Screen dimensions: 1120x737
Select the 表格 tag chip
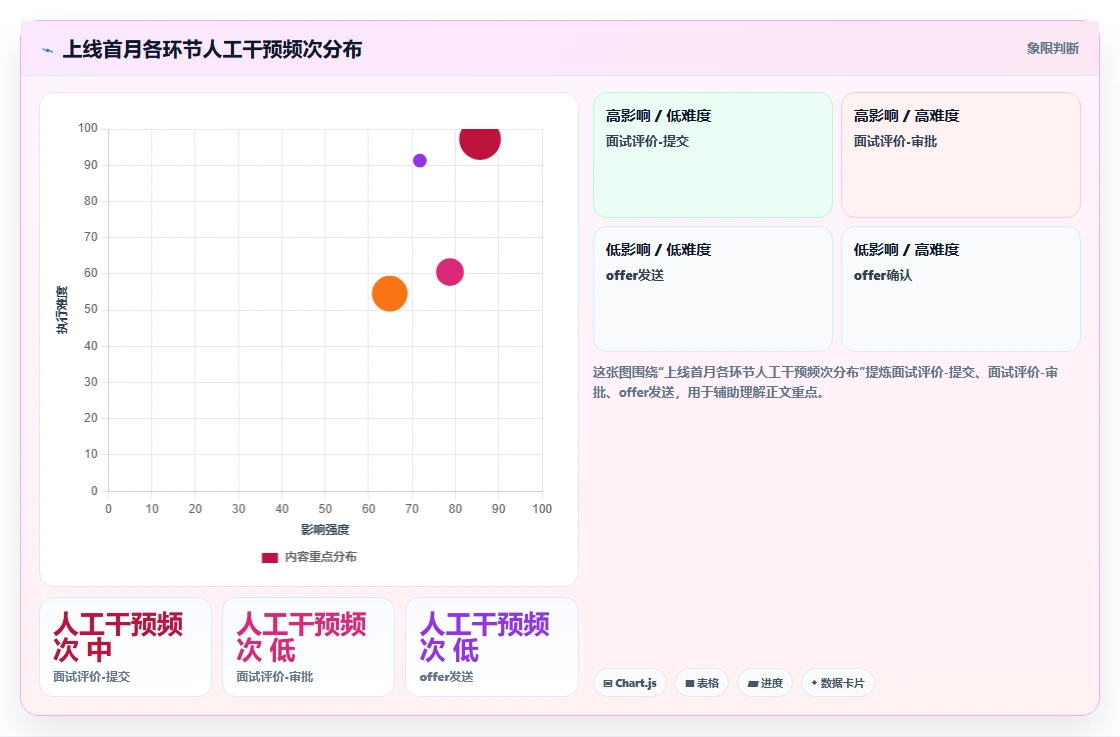point(702,683)
